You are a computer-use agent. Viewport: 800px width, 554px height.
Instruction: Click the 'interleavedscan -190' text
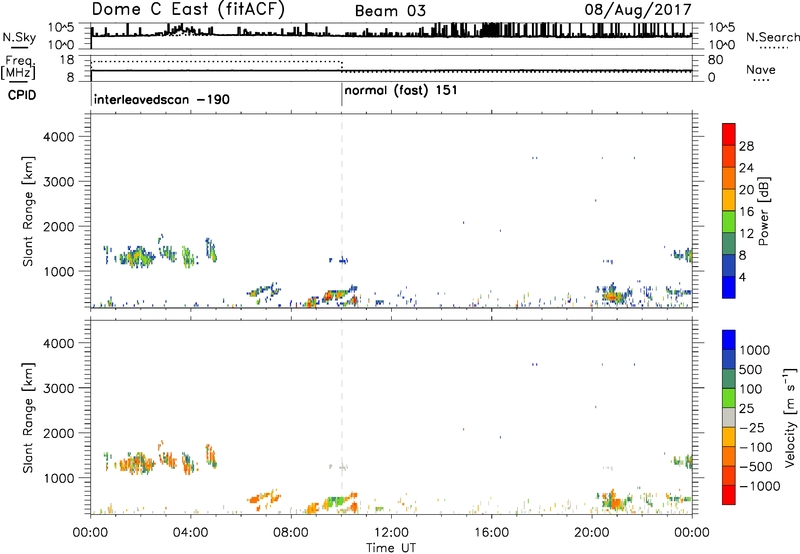point(161,99)
